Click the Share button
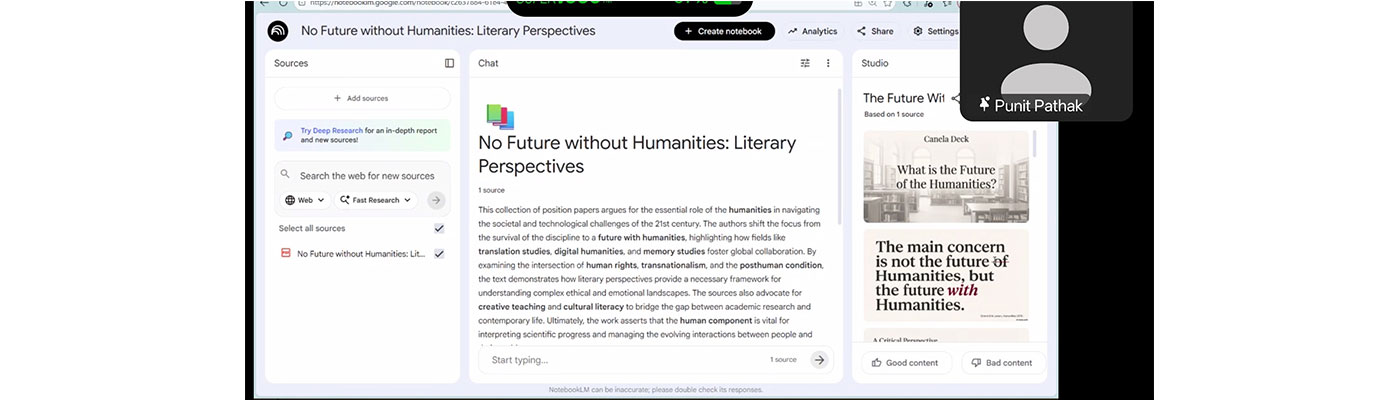Screen dimensions: 1400x400 875,31
